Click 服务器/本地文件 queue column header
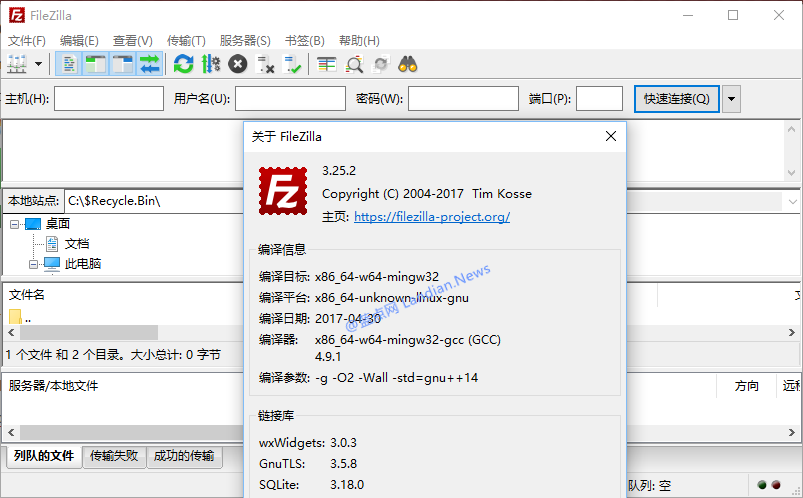 pyautogui.click(x=53, y=386)
